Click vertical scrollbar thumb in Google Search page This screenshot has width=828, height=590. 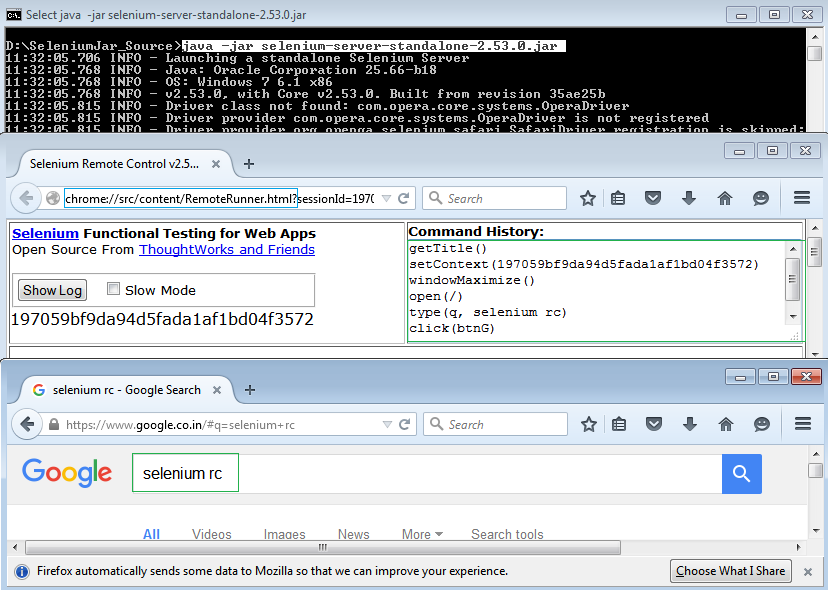815,470
